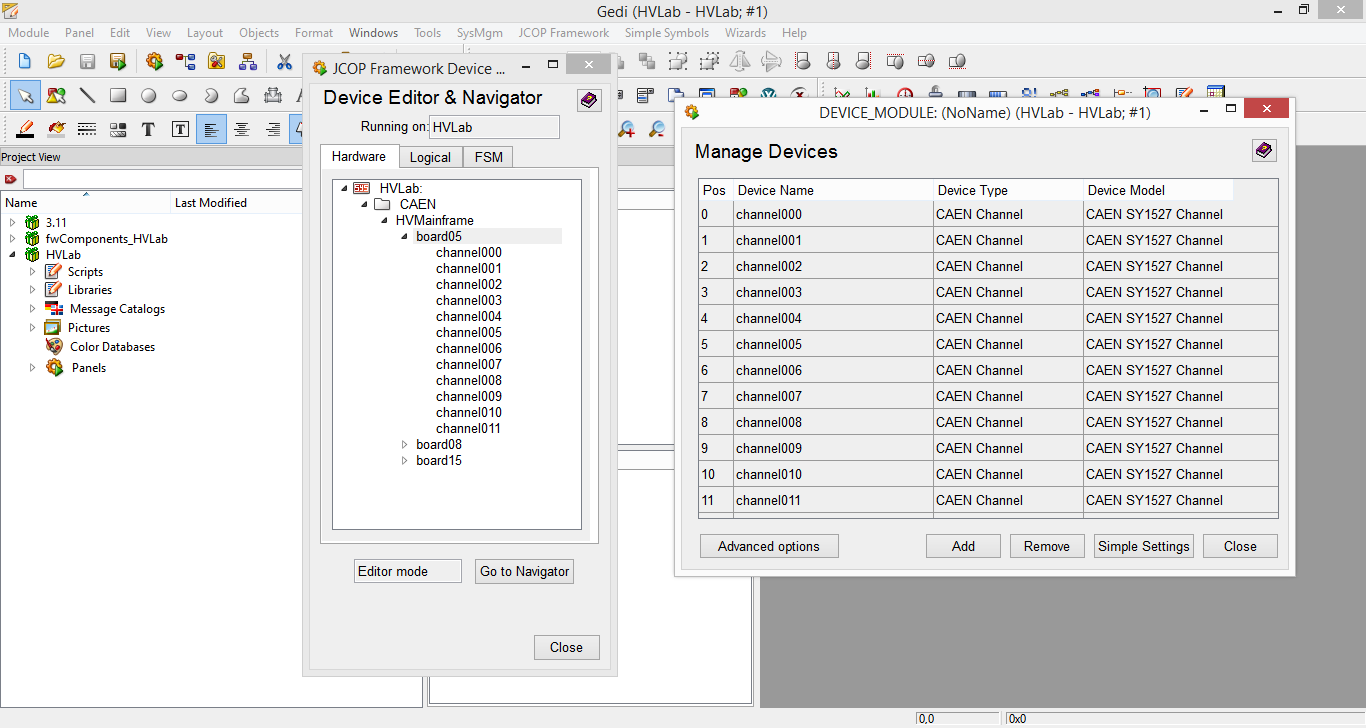Open the Module menu

coord(29,33)
